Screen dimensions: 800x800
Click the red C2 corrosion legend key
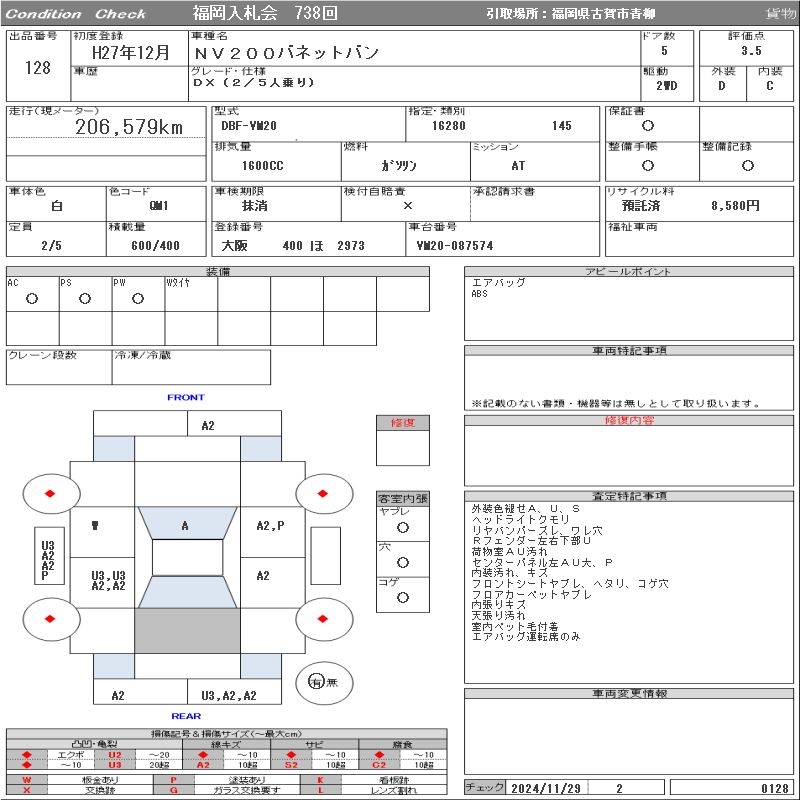tap(379, 764)
